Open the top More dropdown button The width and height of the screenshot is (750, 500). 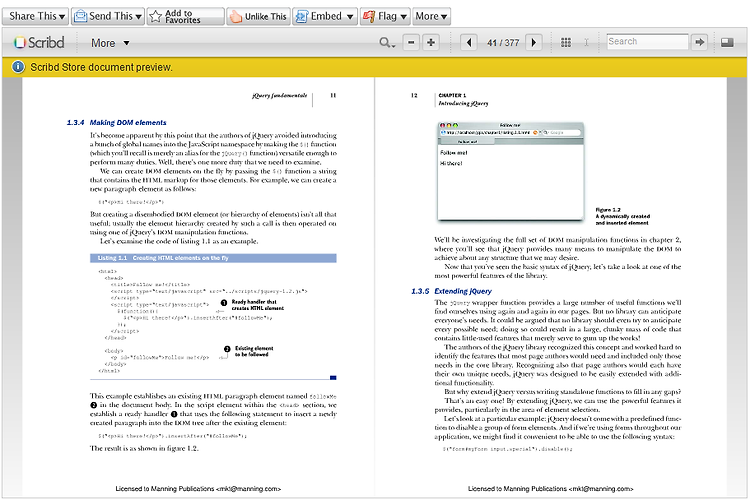(x=431, y=16)
